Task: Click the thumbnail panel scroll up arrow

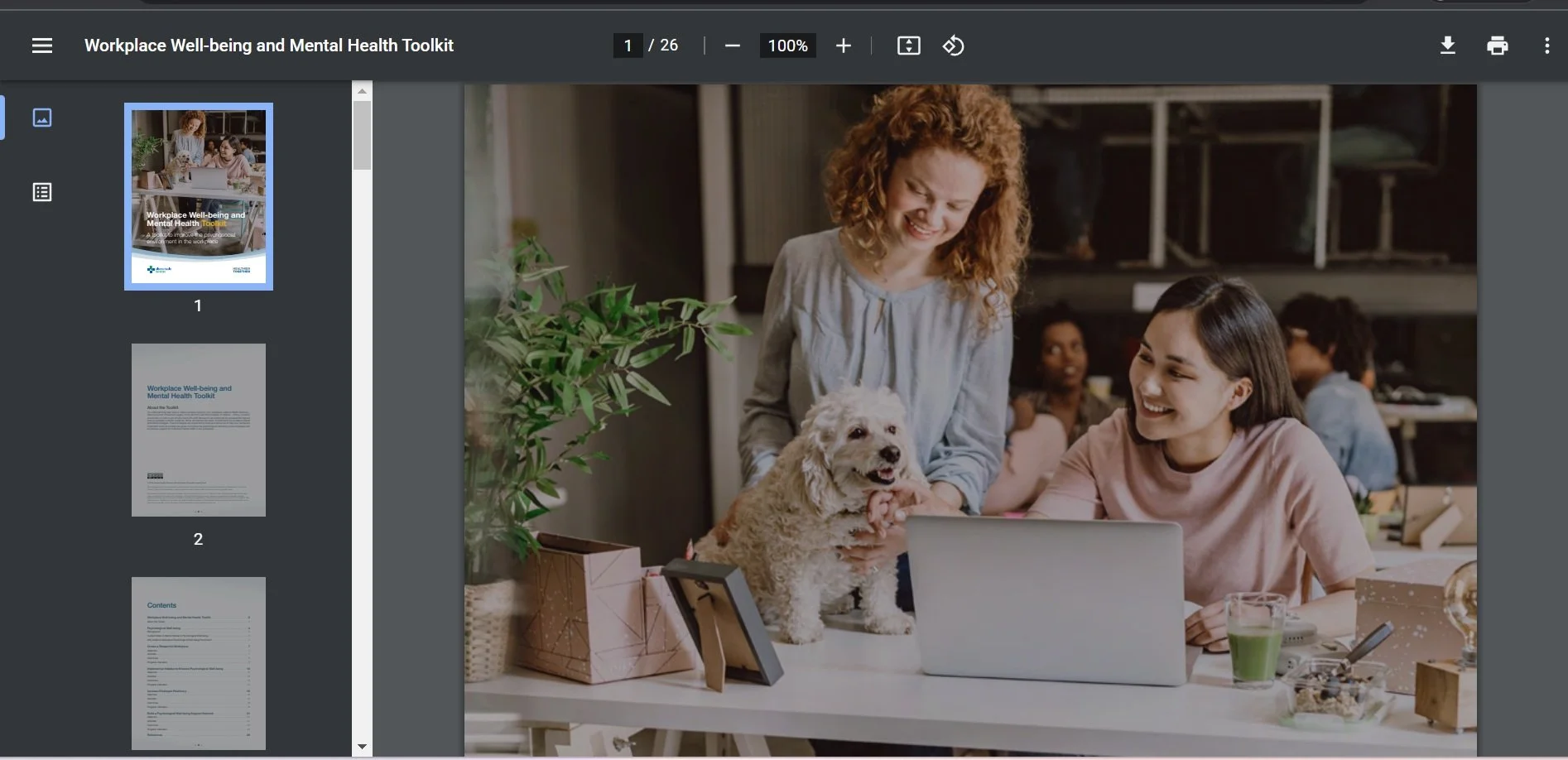Action: [x=362, y=90]
